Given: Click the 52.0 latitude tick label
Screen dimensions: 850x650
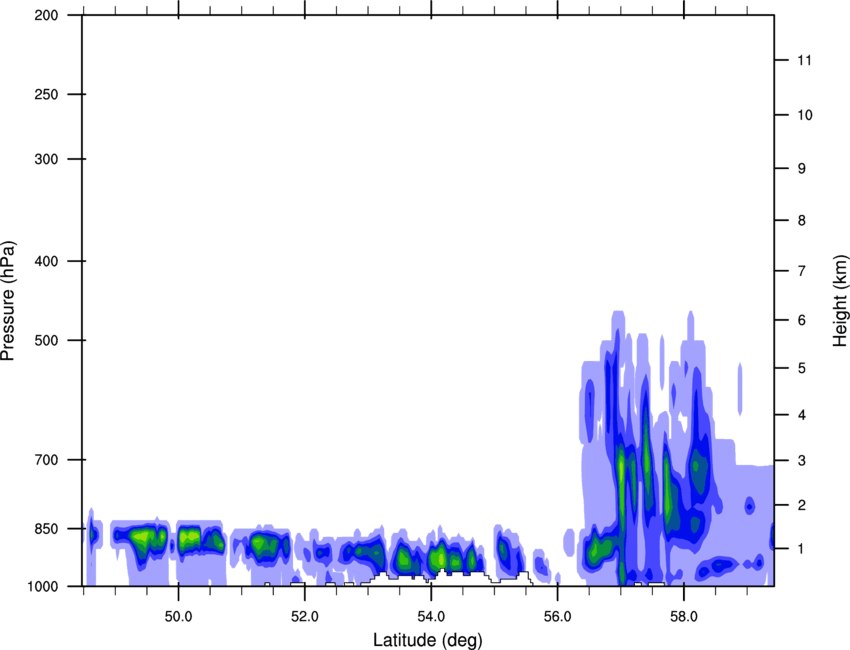Looking at the screenshot, I should 305,617.
